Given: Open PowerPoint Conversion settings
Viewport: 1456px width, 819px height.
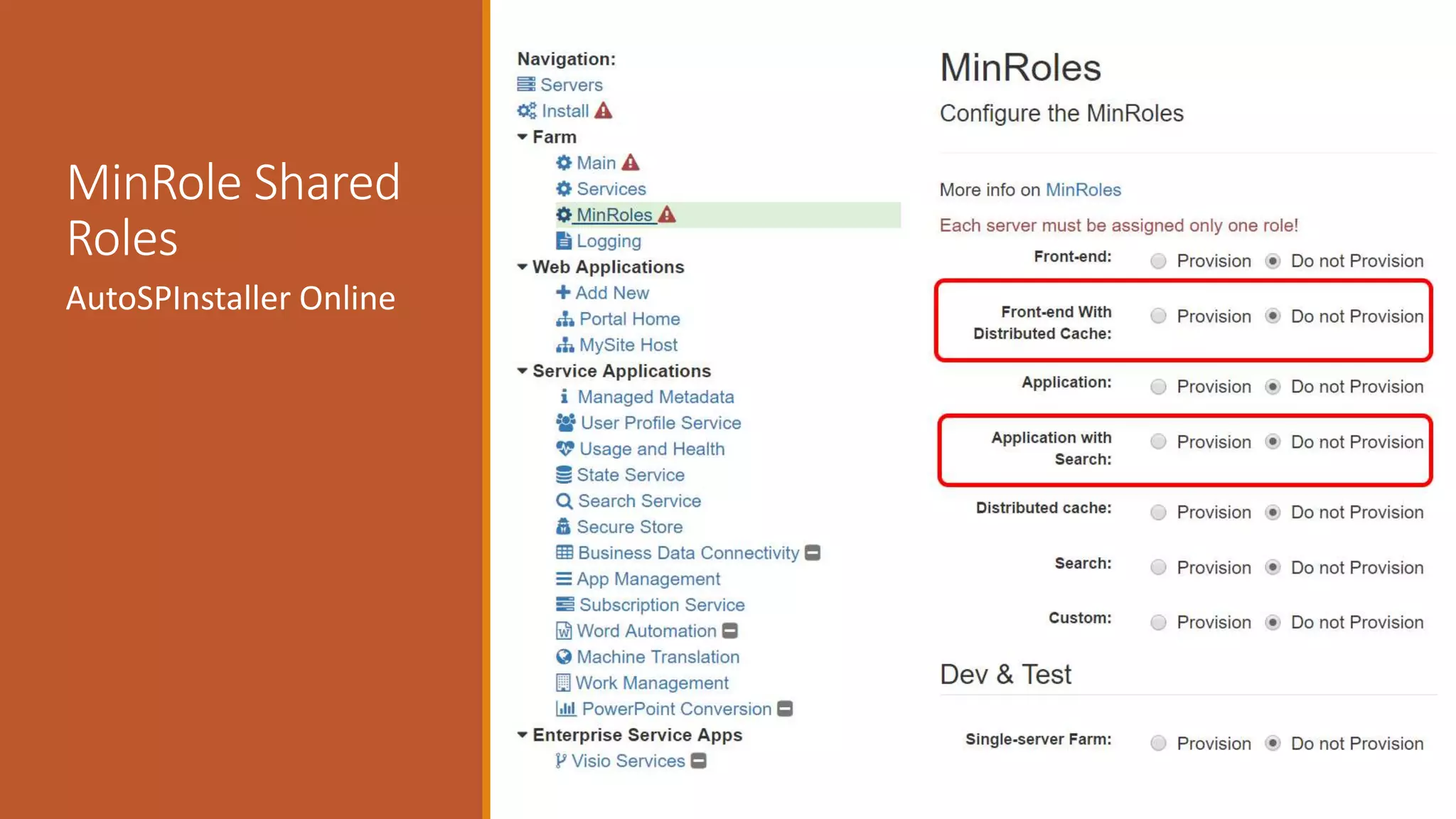Looking at the screenshot, I should [677, 709].
